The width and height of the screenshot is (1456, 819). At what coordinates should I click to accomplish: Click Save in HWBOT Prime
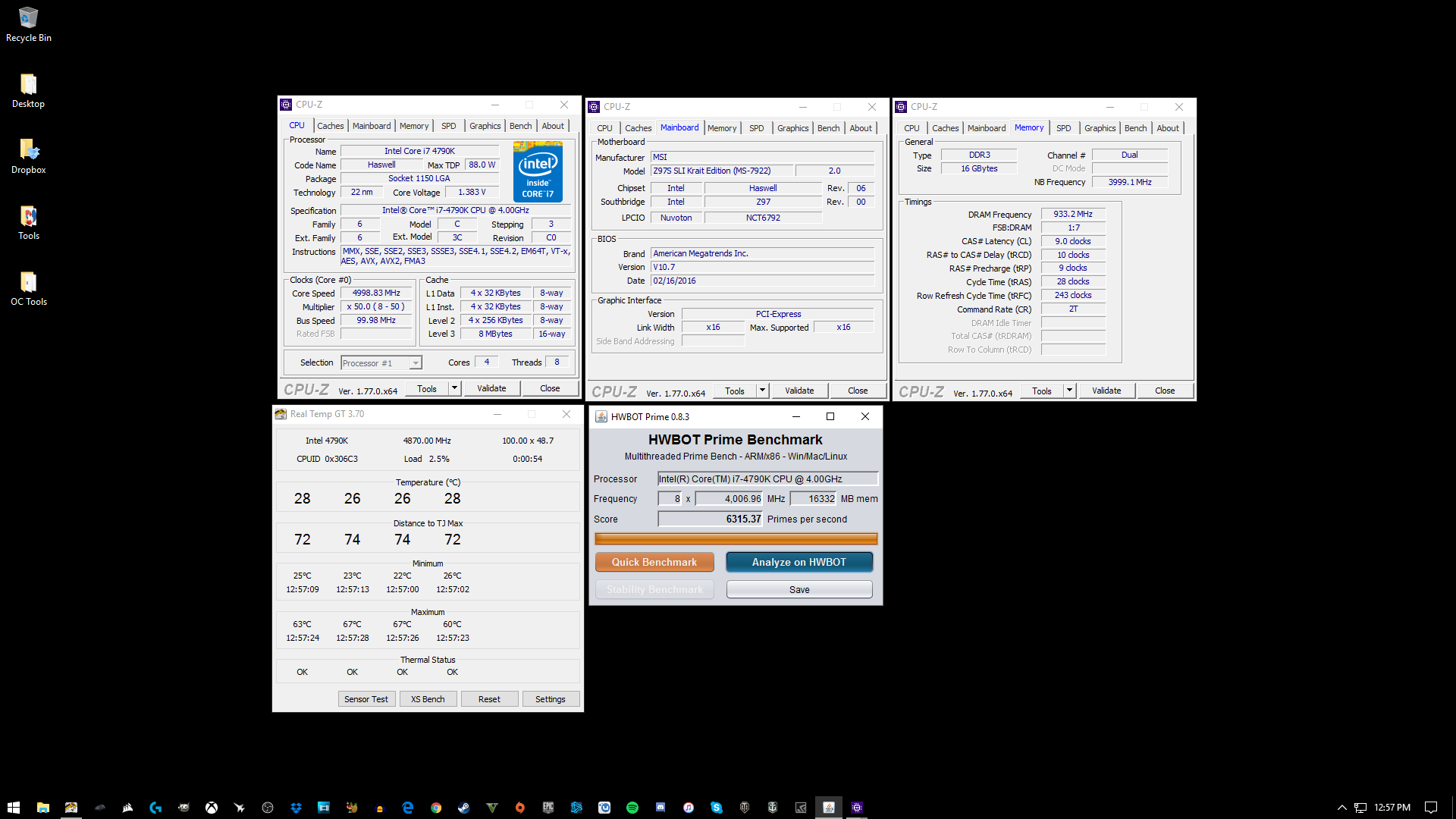pyautogui.click(x=799, y=589)
